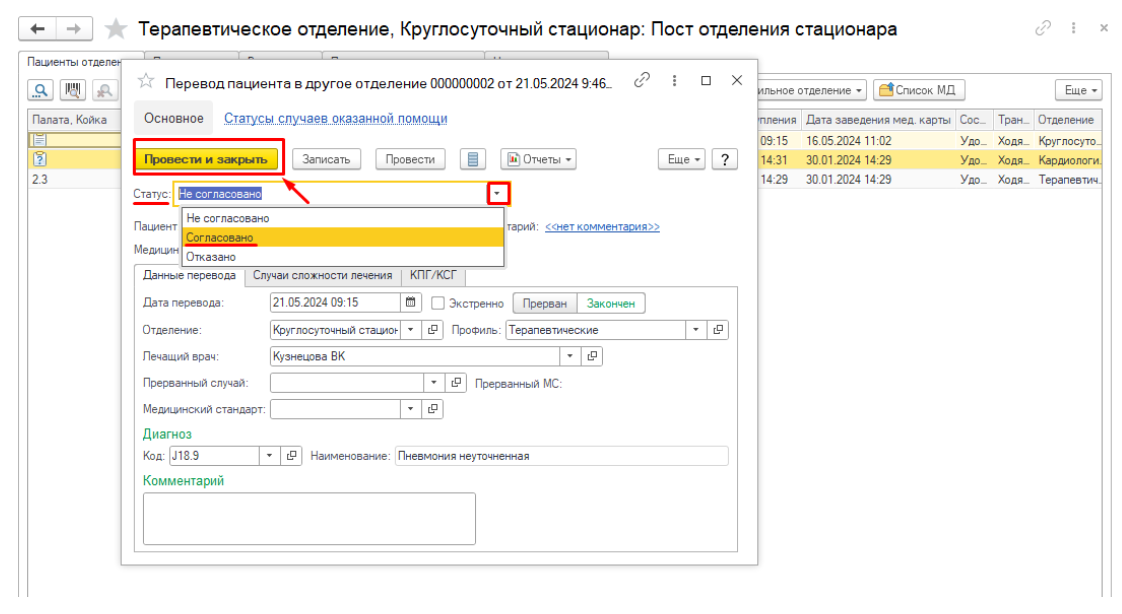Click the calendar icon next to Дата перевода
This screenshot has height=614, width=1122.
(x=411, y=303)
